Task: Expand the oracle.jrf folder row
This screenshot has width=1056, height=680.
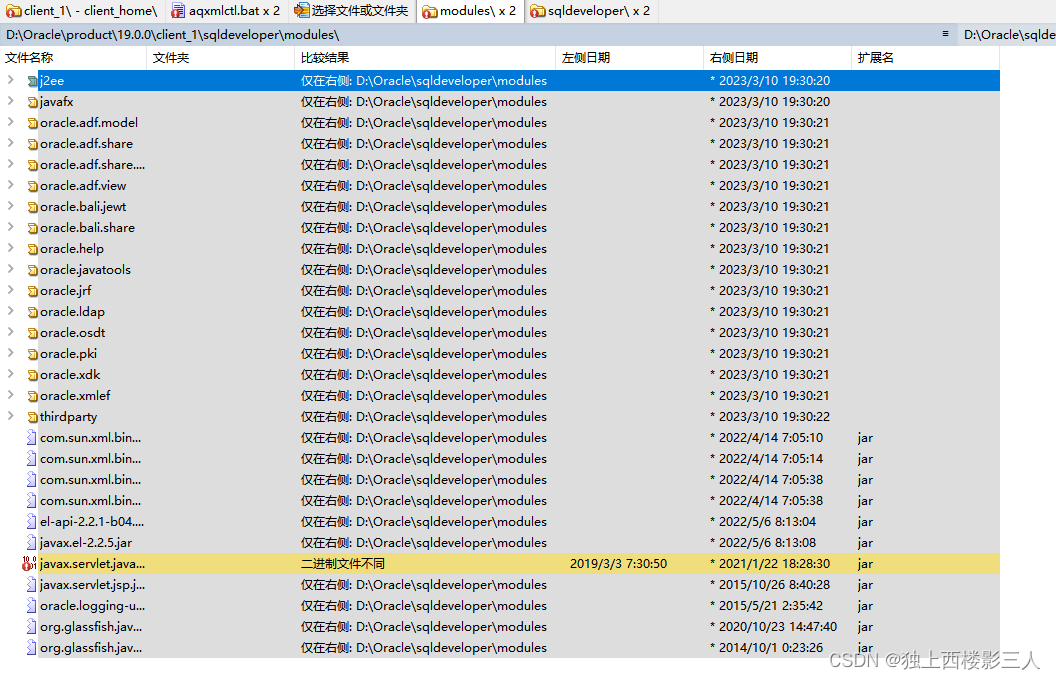Action: (x=10, y=290)
